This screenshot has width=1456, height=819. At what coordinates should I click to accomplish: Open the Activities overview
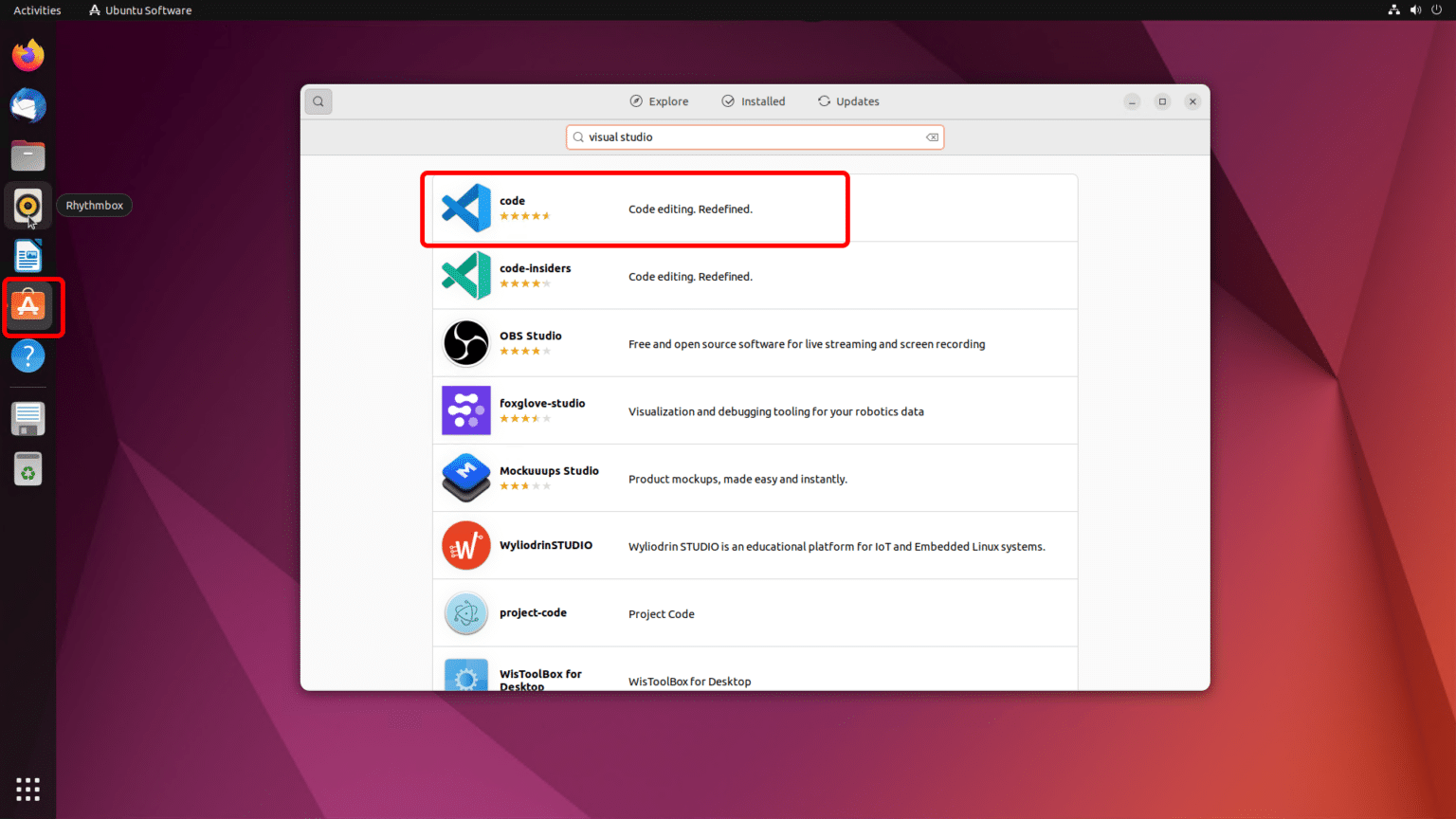click(x=37, y=9)
